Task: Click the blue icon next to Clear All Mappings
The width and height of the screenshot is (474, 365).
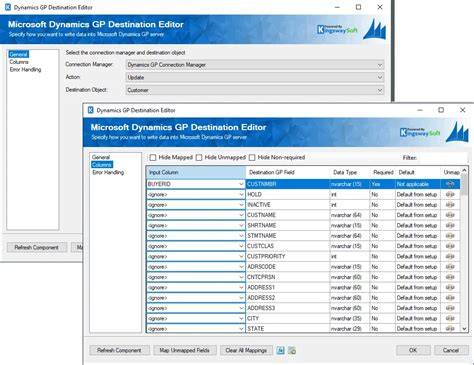Action: point(281,350)
